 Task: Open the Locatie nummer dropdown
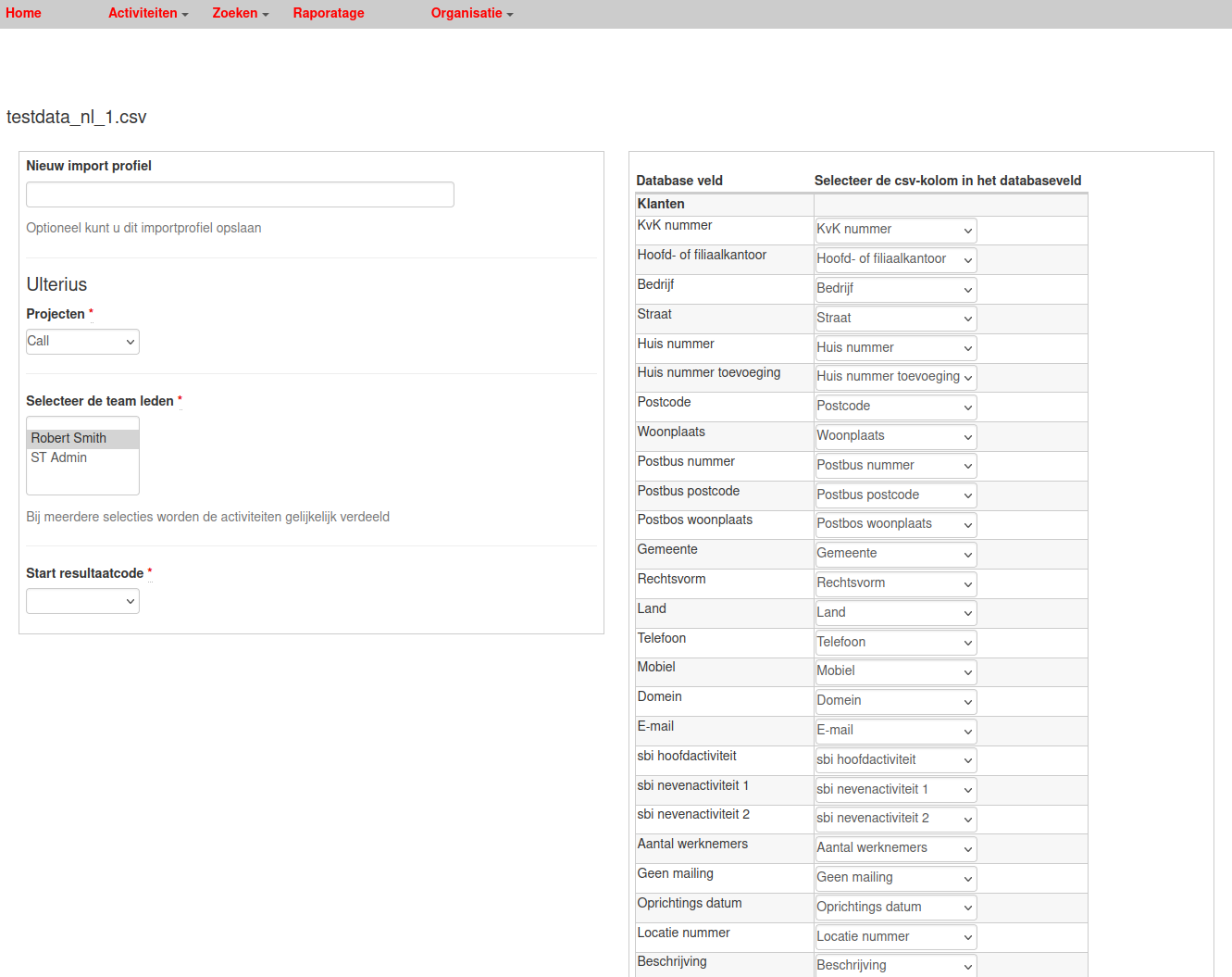[895, 937]
